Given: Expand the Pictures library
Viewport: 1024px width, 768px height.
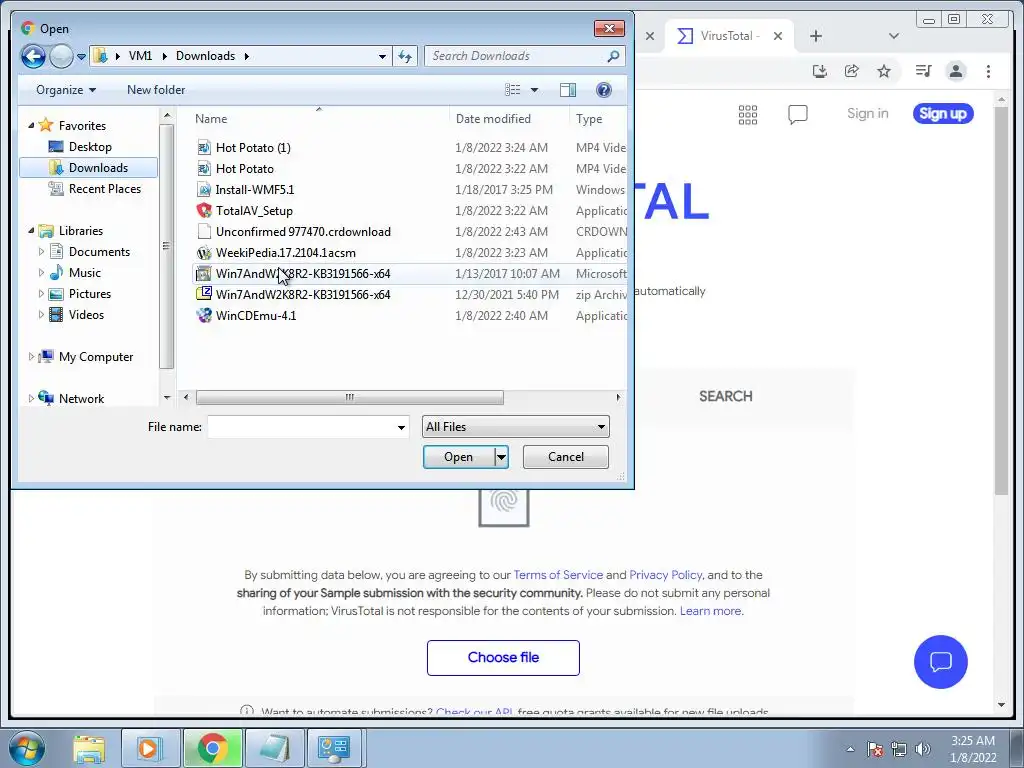Looking at the screenshot, I should tap(41, 294).
